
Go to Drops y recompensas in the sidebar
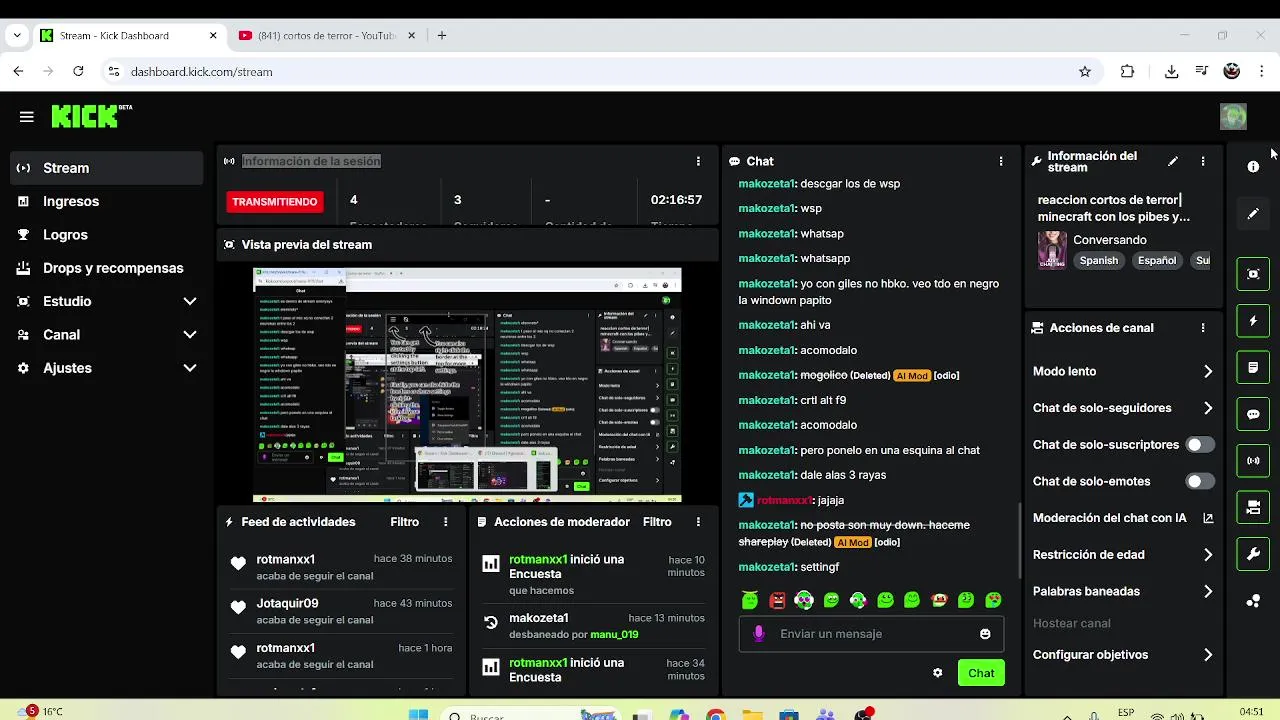point(107,268)
